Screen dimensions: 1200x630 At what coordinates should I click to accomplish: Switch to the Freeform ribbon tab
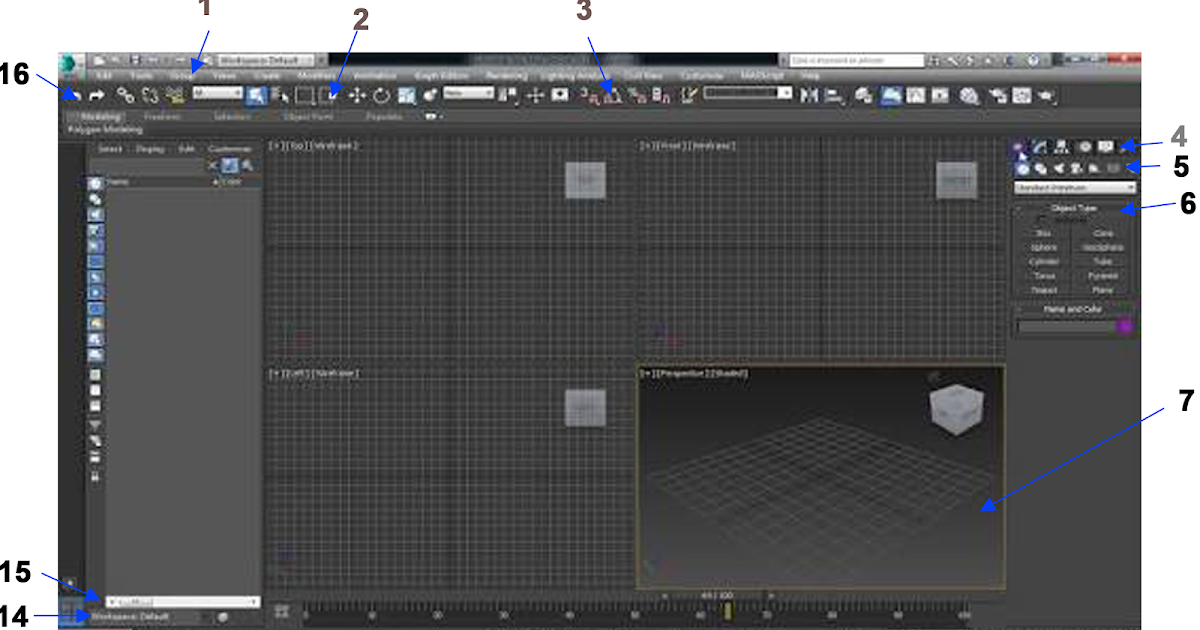[x=162, y=117]
